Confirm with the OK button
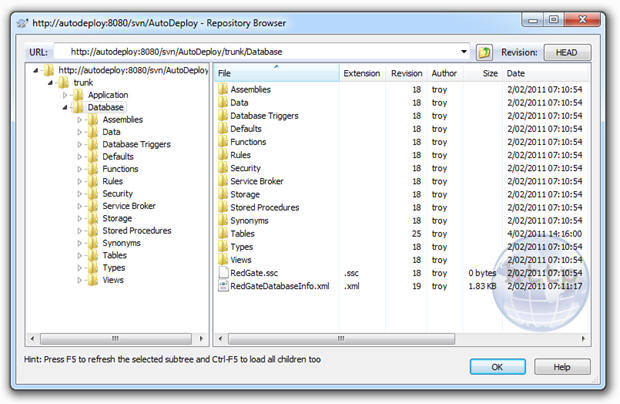This screenshot has height=404, width=620. tap(497, 367)
